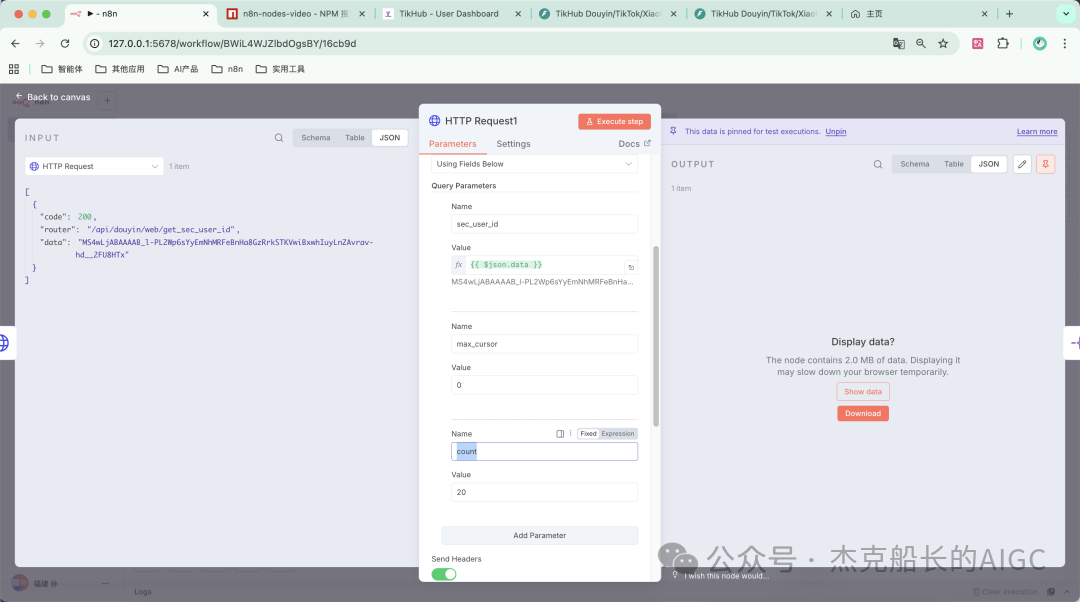Viewport: 1080px width, 602px height.
Task: Open the count parameter options menu
Action: pyautogui.click(x=570, y=433)
